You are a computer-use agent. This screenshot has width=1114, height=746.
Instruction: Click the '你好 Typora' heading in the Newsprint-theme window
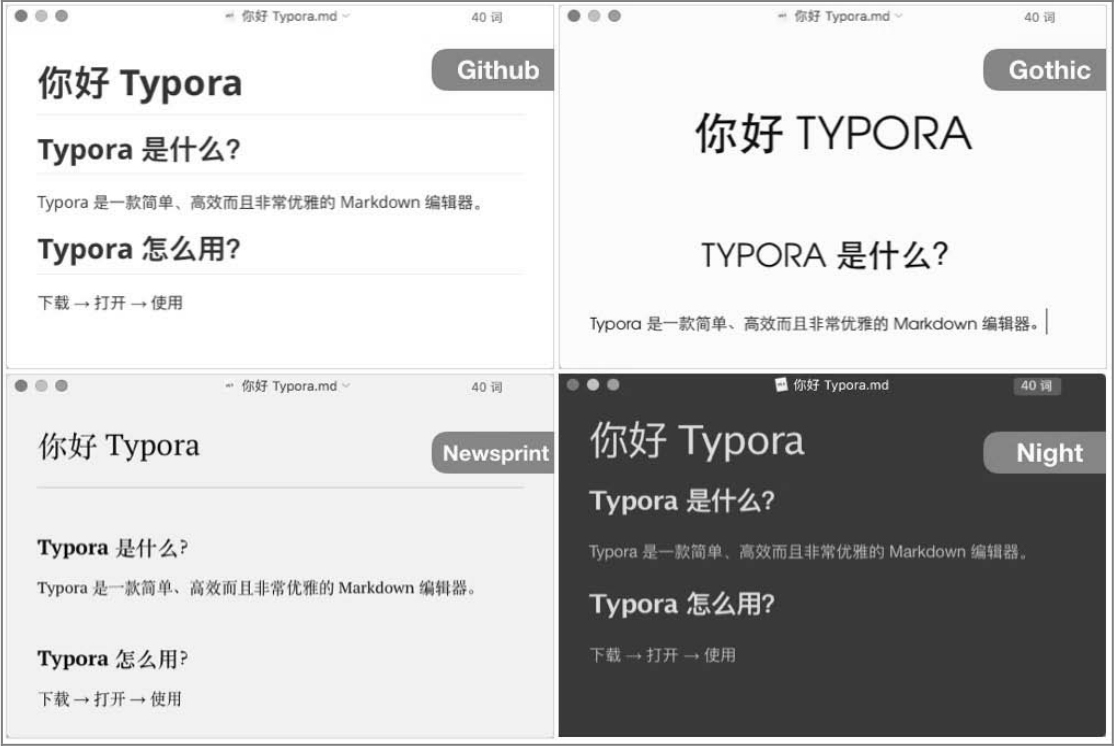pos(119,446)
